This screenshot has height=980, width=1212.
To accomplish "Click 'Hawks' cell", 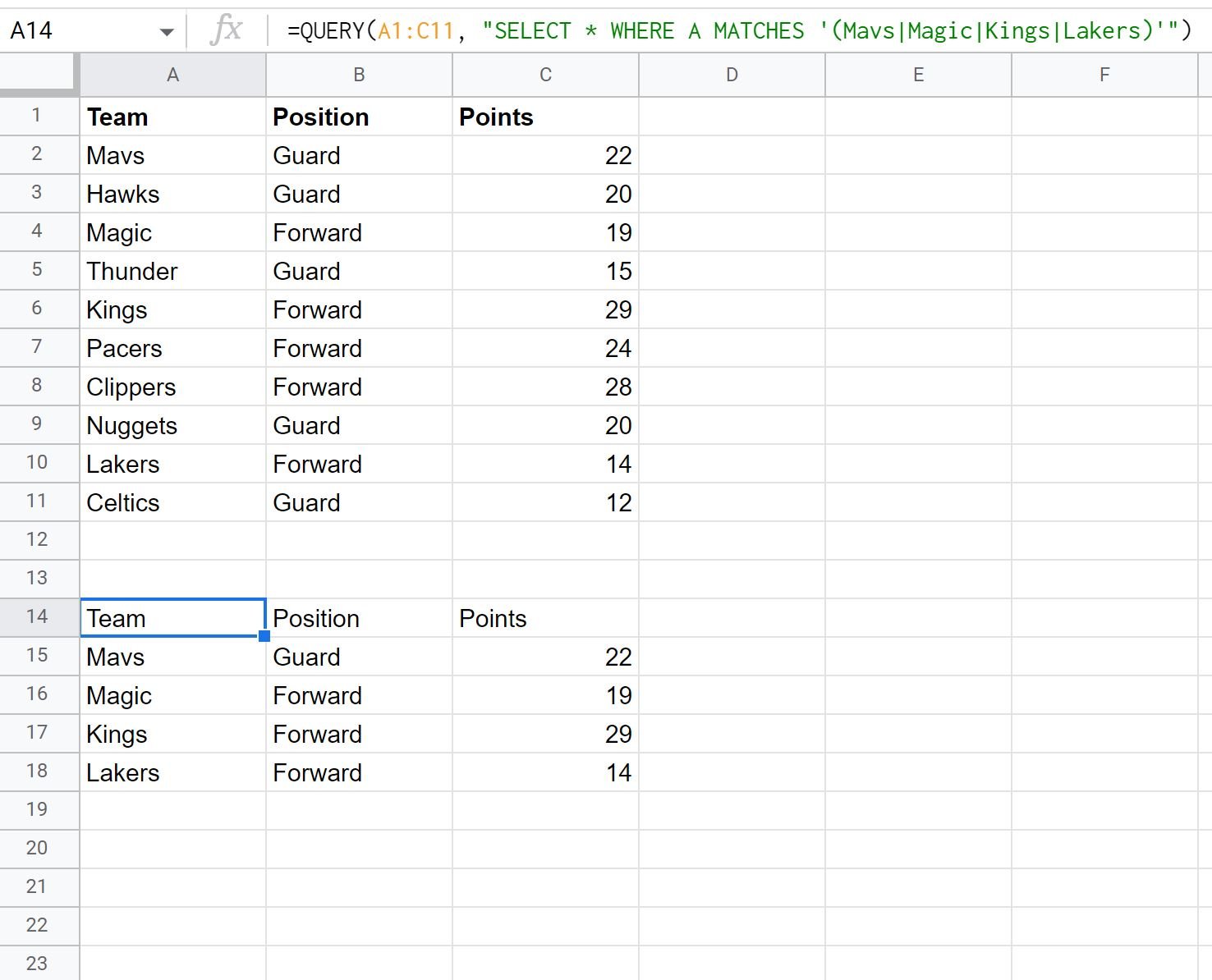I will click(x=172, y=194).
